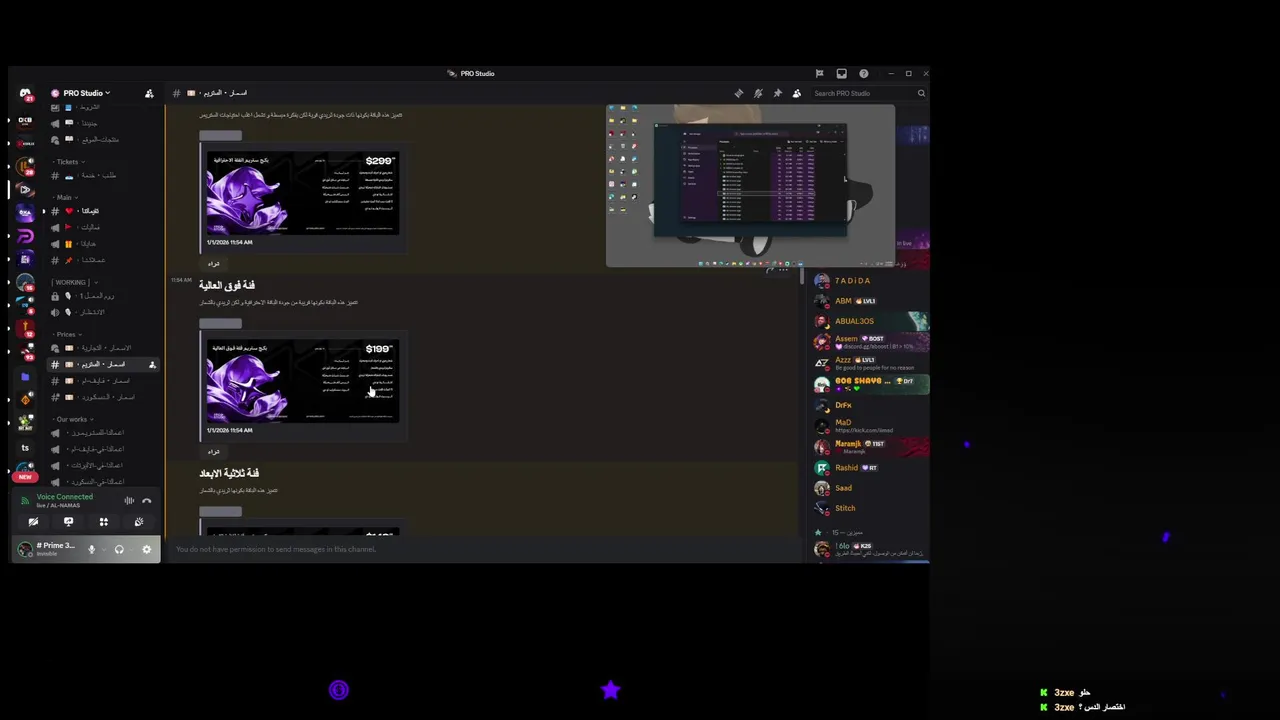Toggle the member list icon
The height and width of the screenshot is (720, 1280).
(x=797, y=93)
